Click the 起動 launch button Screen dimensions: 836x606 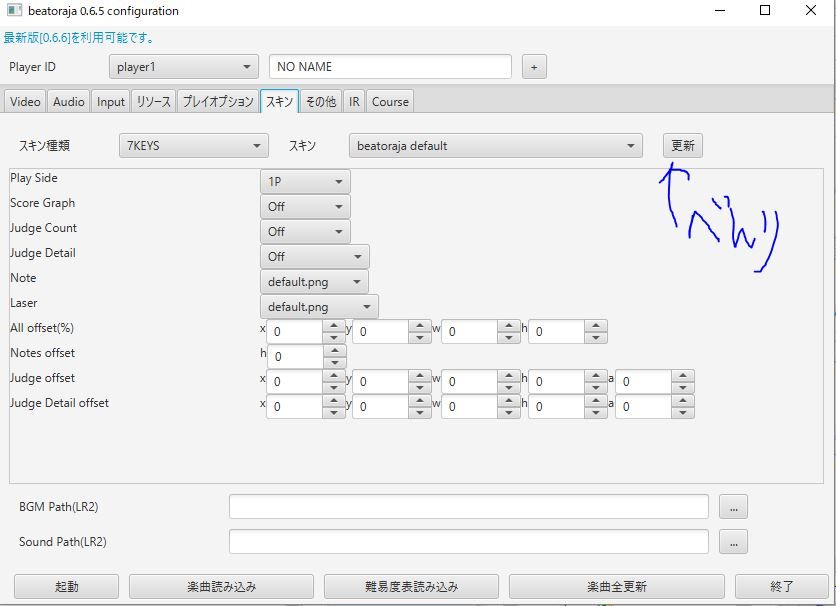click(67, 587)
